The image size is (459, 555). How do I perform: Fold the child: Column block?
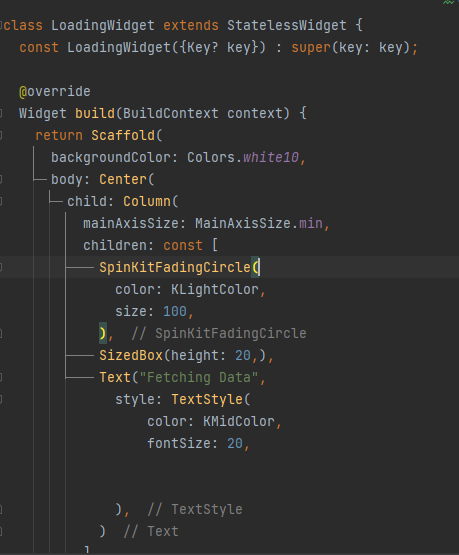[x=1, y=201]
